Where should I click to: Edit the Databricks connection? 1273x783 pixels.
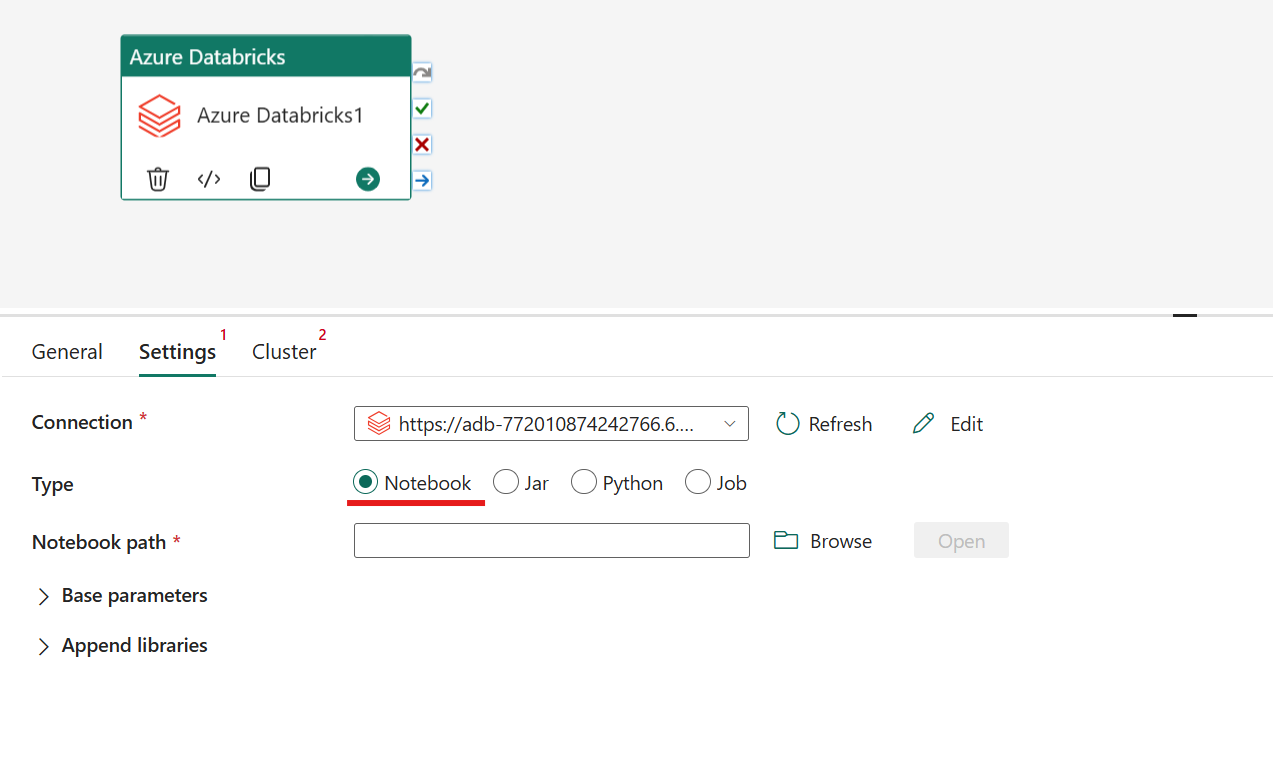(x=946, y=423)
